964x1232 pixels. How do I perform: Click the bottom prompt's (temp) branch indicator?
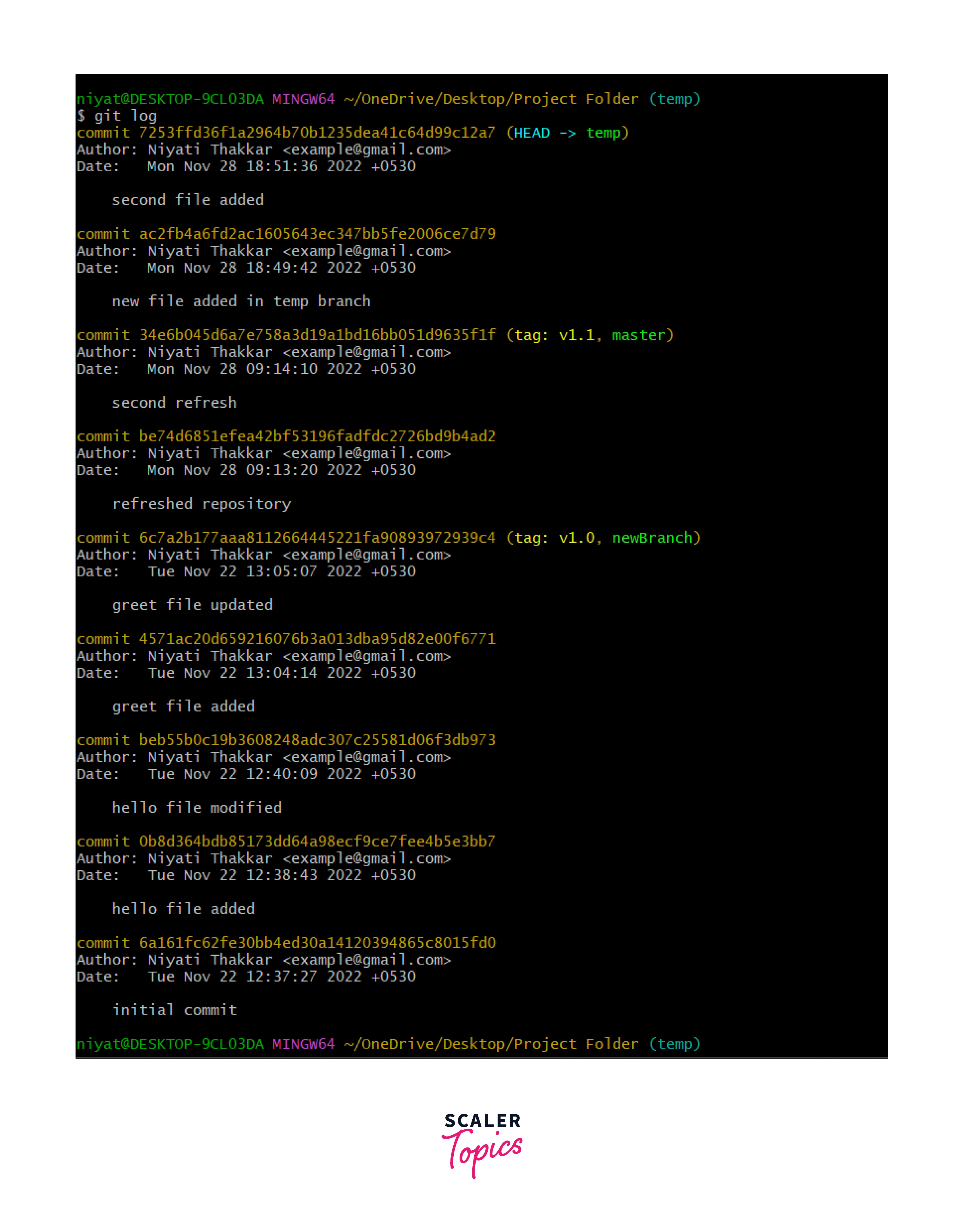pyautogui.click(x=675, y=1044)
